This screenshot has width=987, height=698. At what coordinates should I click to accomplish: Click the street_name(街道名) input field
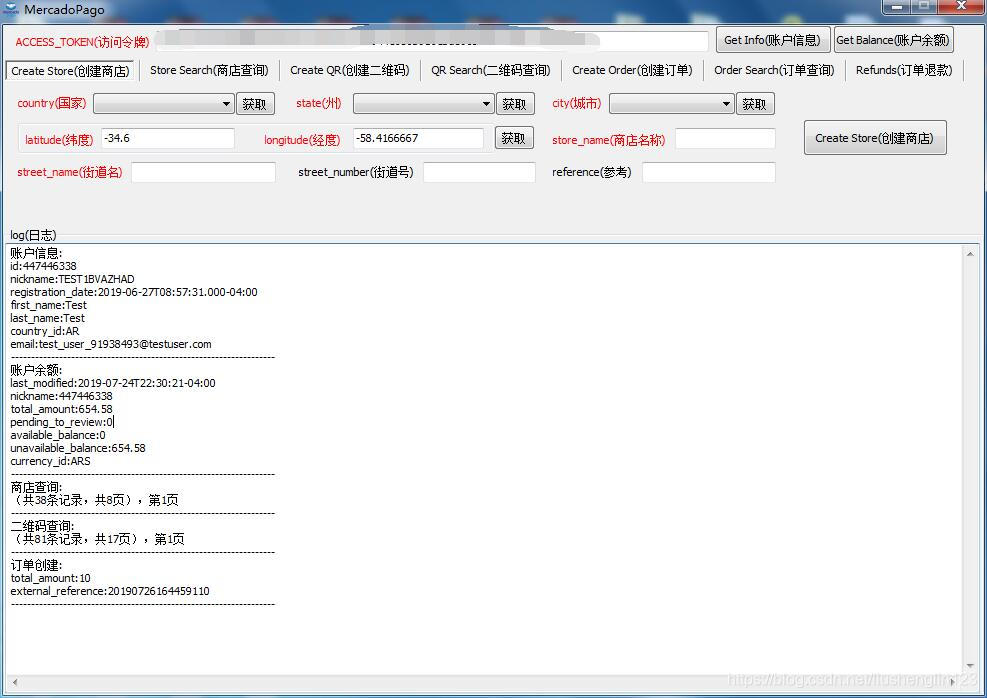pyautogui.click(x=203, y=172)
